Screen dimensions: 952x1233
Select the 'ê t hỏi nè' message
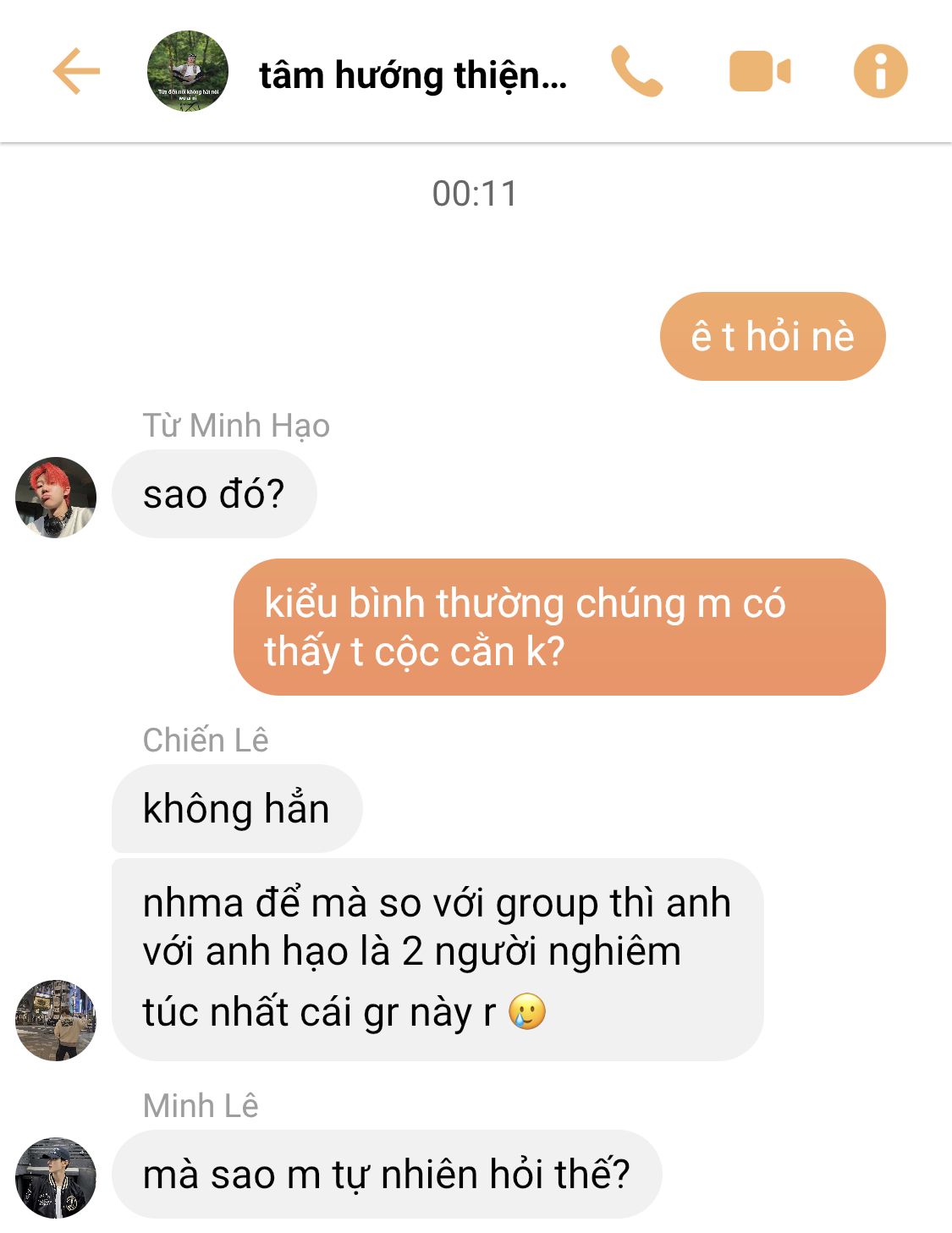pyautogui.click(x=773, y=336)
